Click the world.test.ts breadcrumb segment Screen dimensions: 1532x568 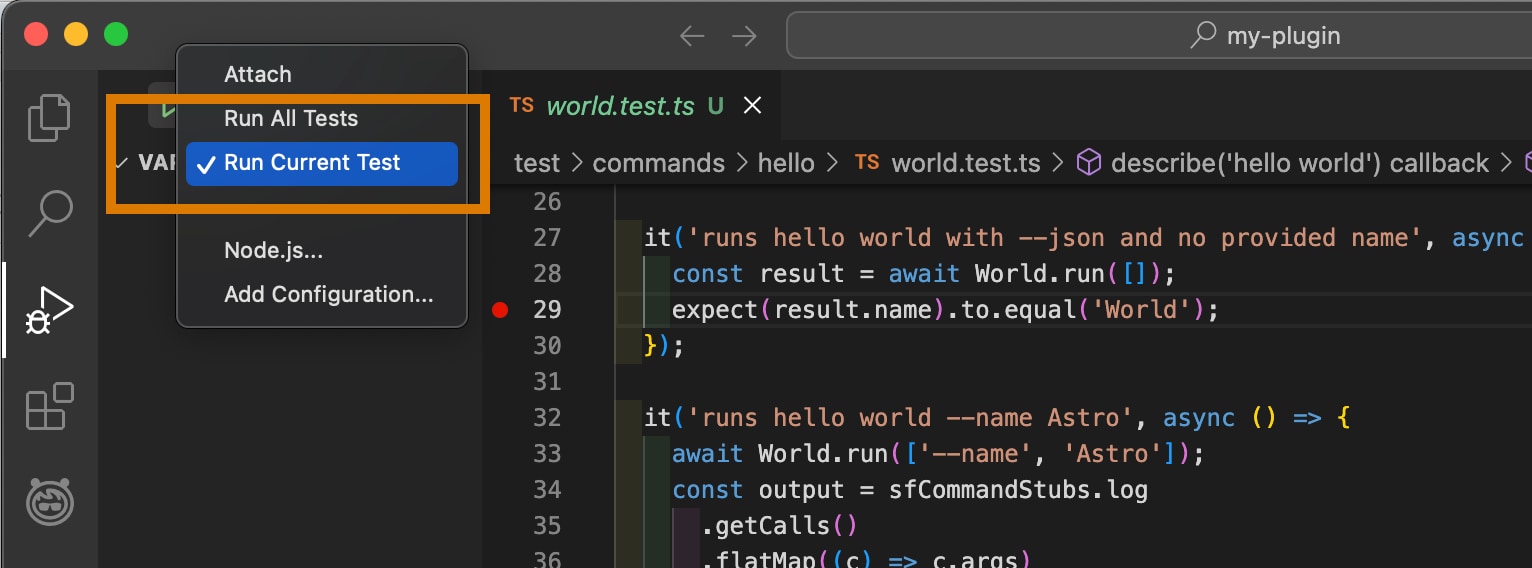948,163
